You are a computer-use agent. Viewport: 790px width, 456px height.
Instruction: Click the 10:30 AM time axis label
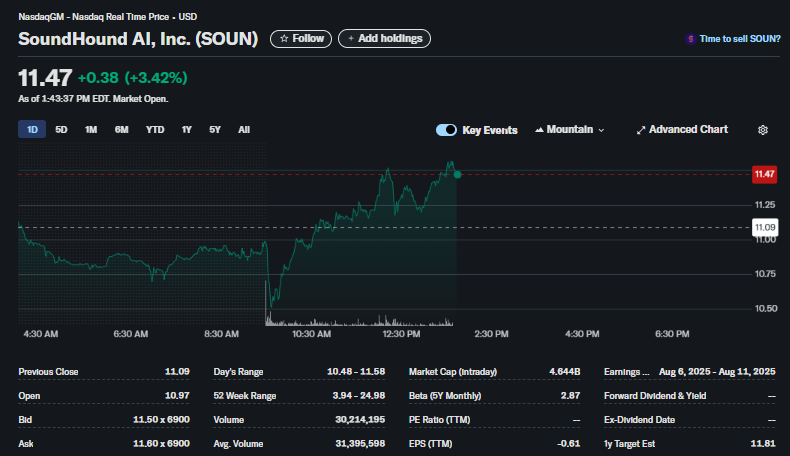[311, 334]
